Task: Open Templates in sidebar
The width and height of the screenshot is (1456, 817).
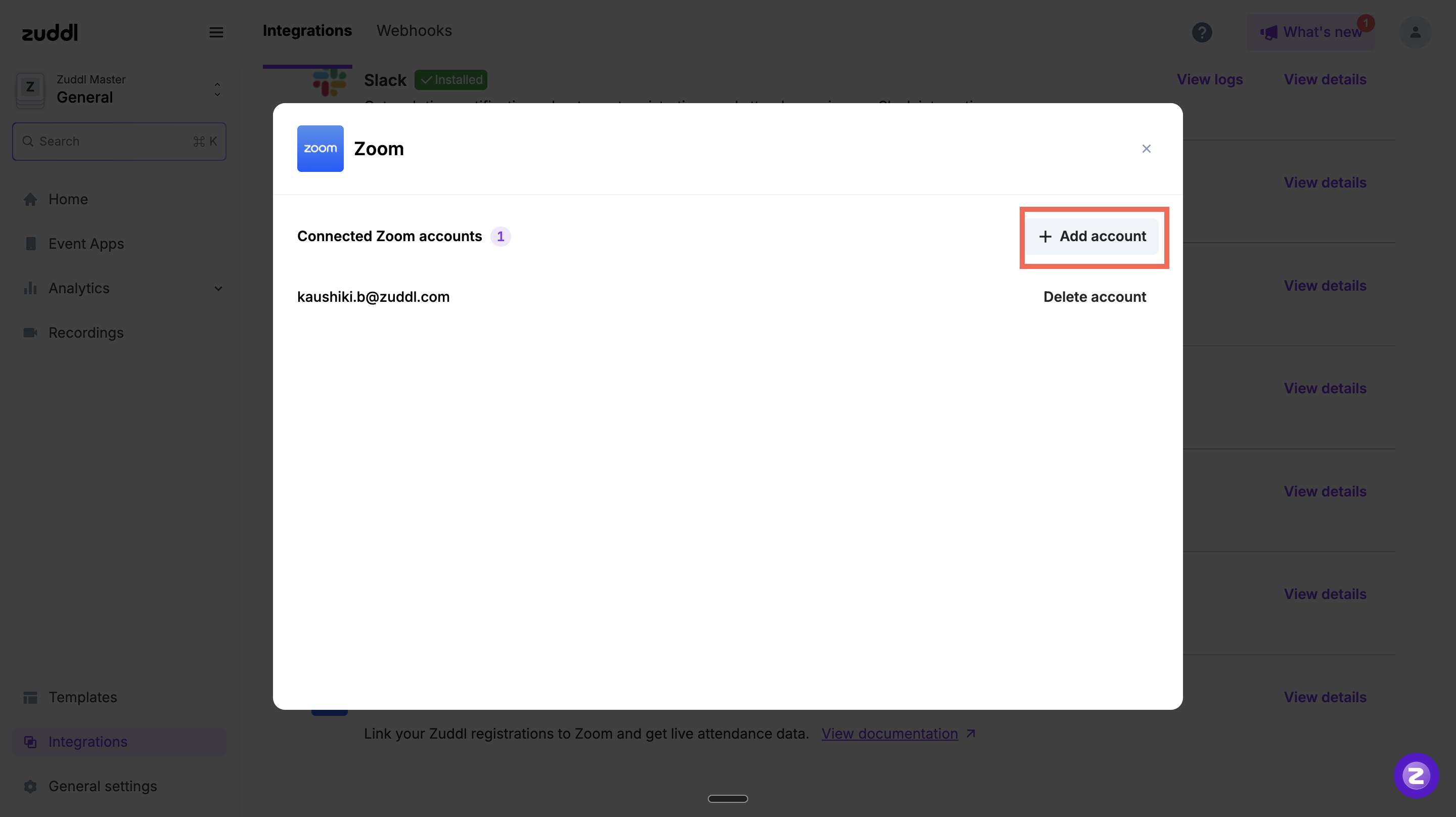Action: tap(119, 697)
